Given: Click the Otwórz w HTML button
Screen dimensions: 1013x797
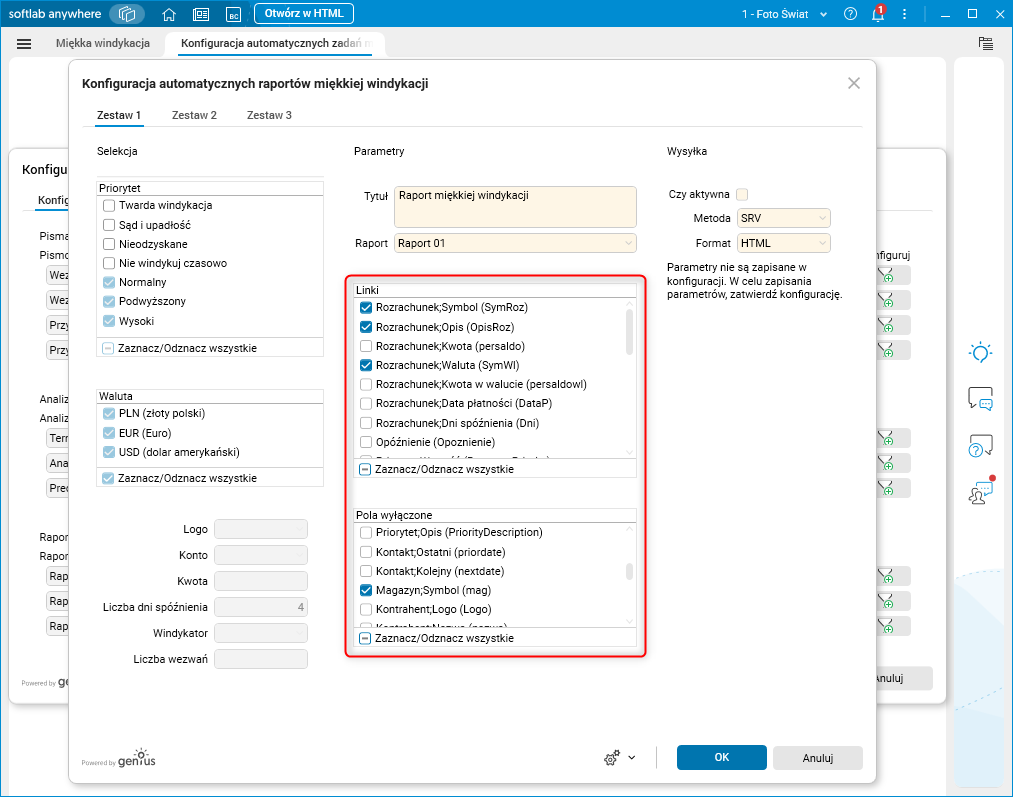Looking at the screenshot, I should [304, 14].
